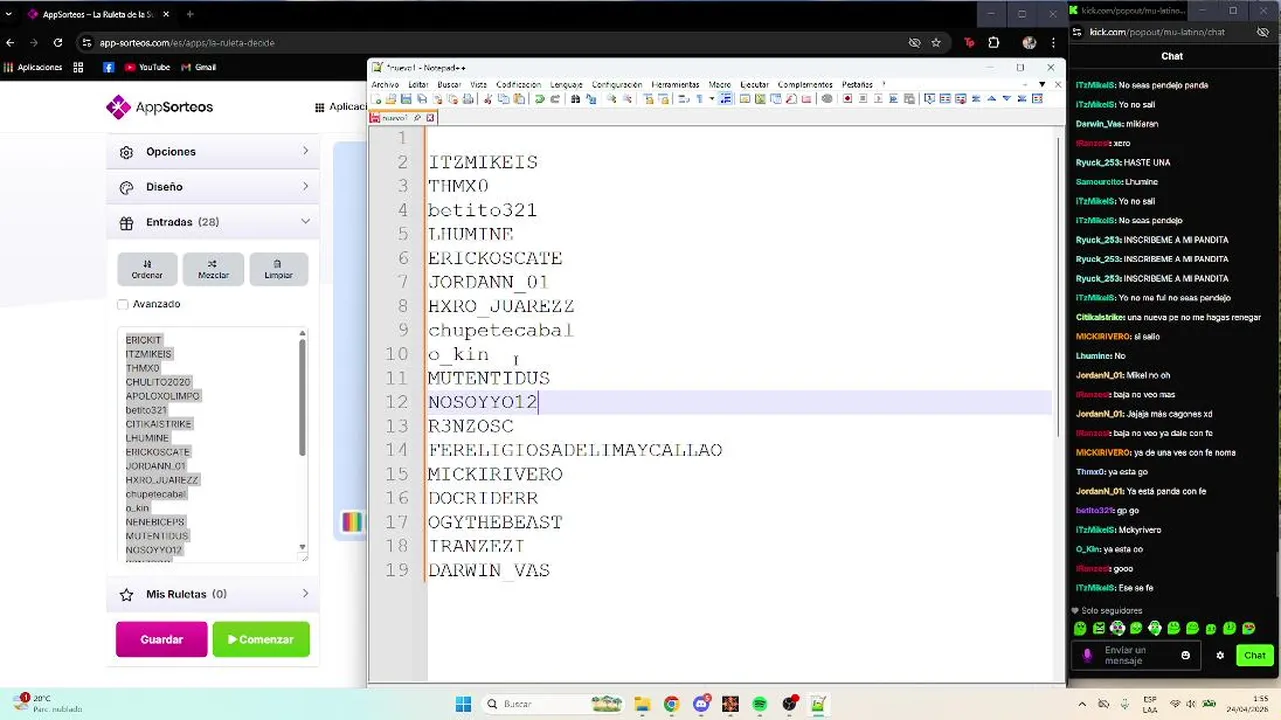Click CHULITO2020 in the entries list
This screenshot has width=1281, height=720.
157,382
